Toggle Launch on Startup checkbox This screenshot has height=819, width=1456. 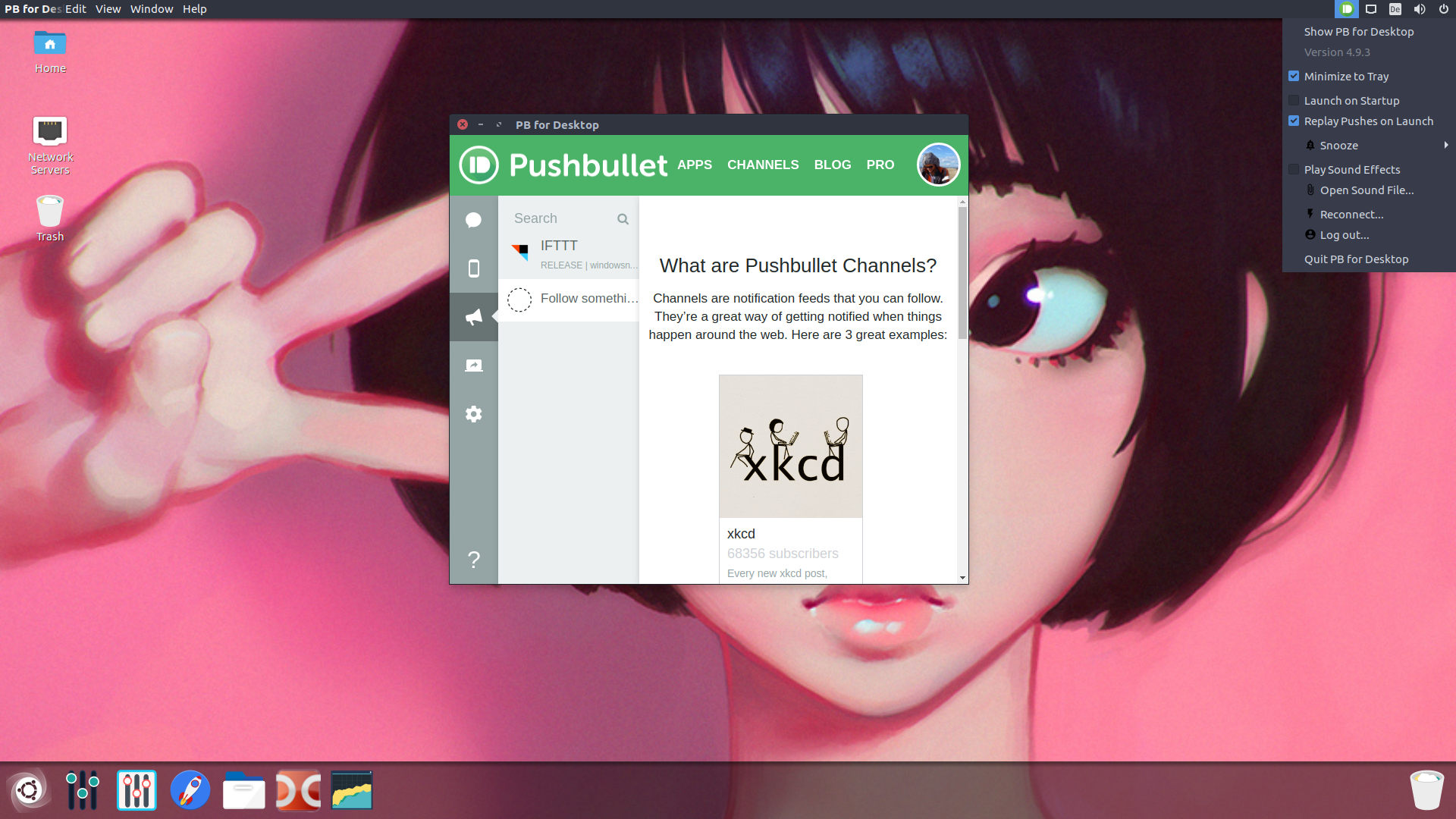[x=1294, y=100]
